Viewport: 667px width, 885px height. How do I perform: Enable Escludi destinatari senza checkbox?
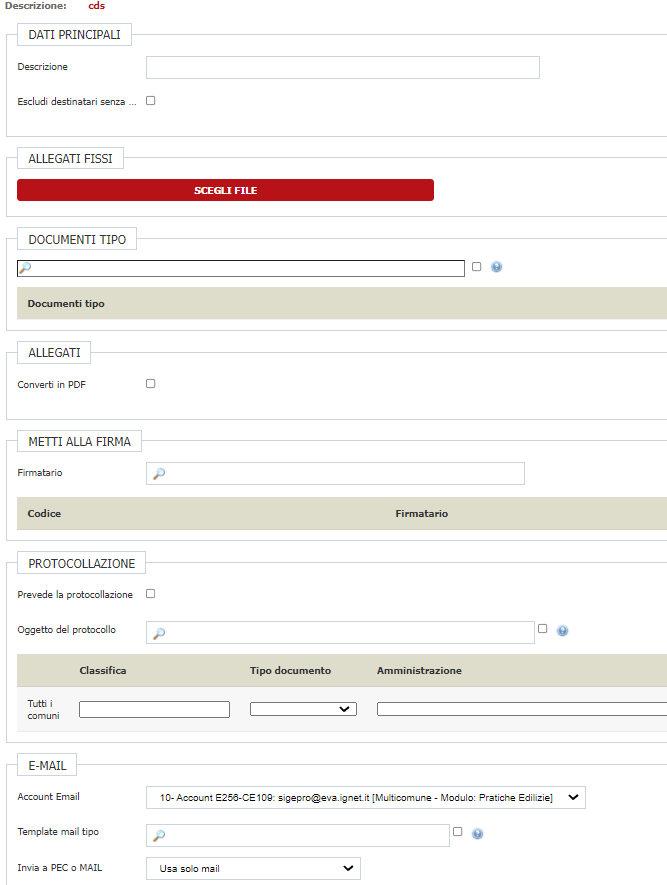point(150,101)
